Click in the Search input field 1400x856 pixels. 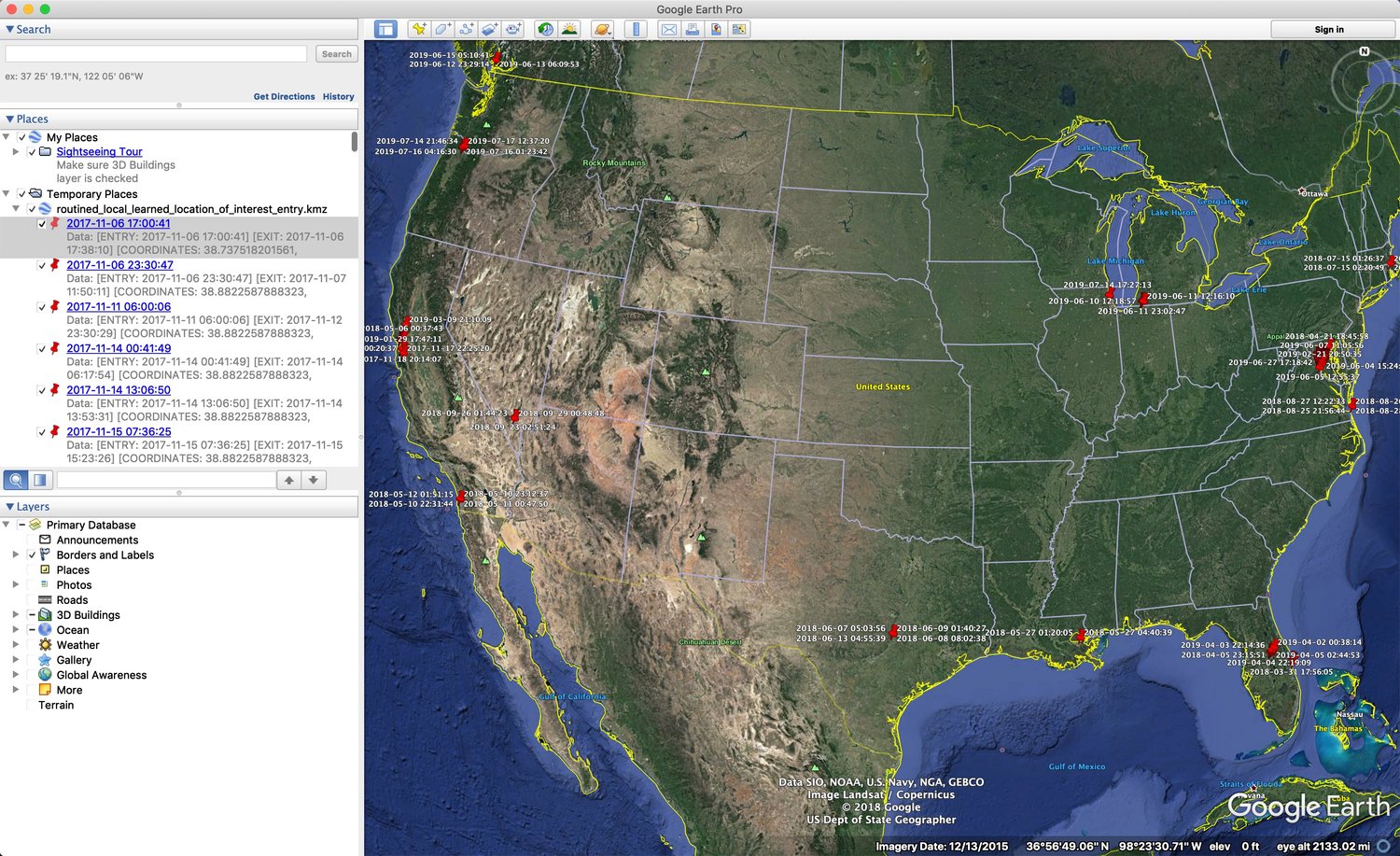[x=156, y=54]
